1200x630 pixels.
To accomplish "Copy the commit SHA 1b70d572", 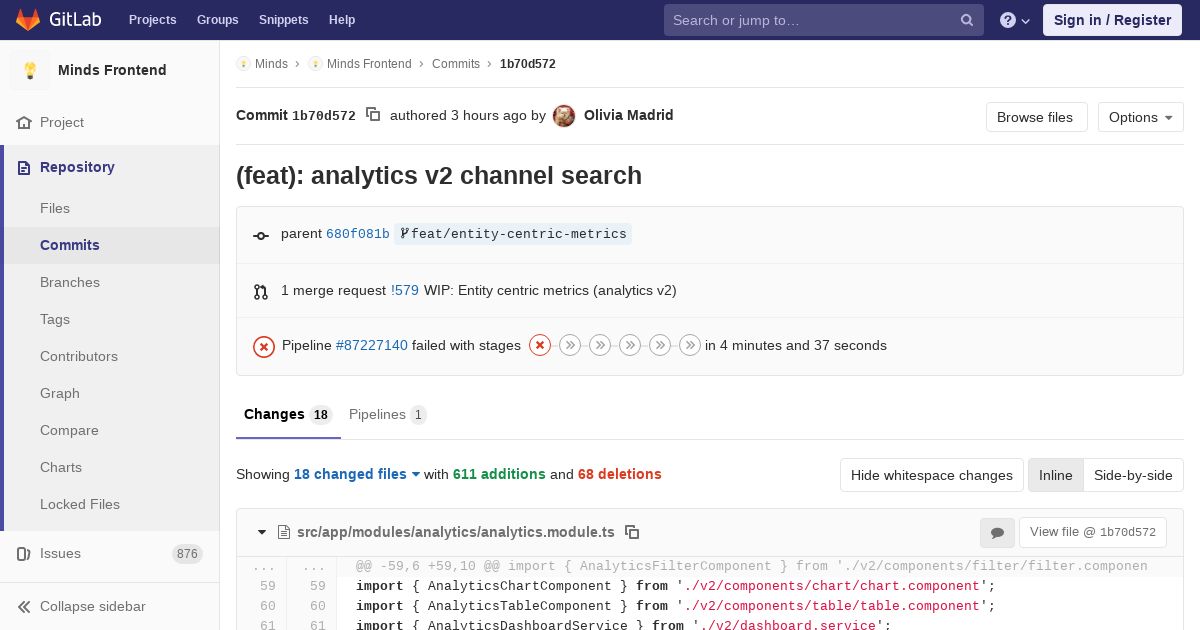I will (x=373, y=114).
